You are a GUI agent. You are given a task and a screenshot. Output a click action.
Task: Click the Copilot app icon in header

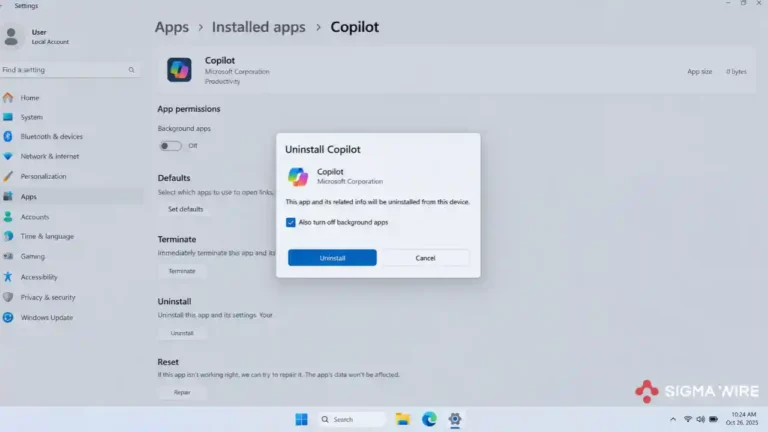(179, 70)
